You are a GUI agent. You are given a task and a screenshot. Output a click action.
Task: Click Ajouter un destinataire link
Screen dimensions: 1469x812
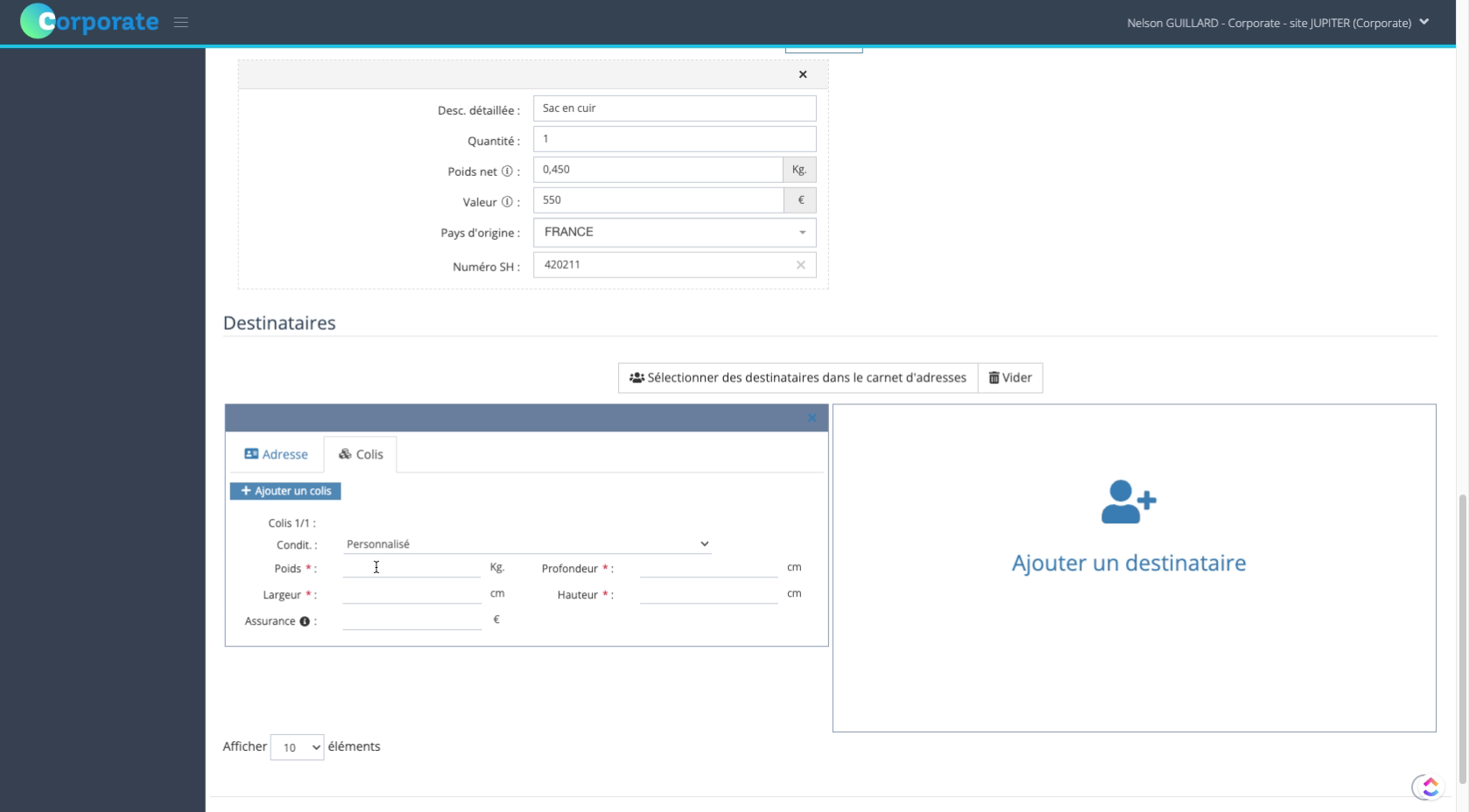tap(1128, 563)
